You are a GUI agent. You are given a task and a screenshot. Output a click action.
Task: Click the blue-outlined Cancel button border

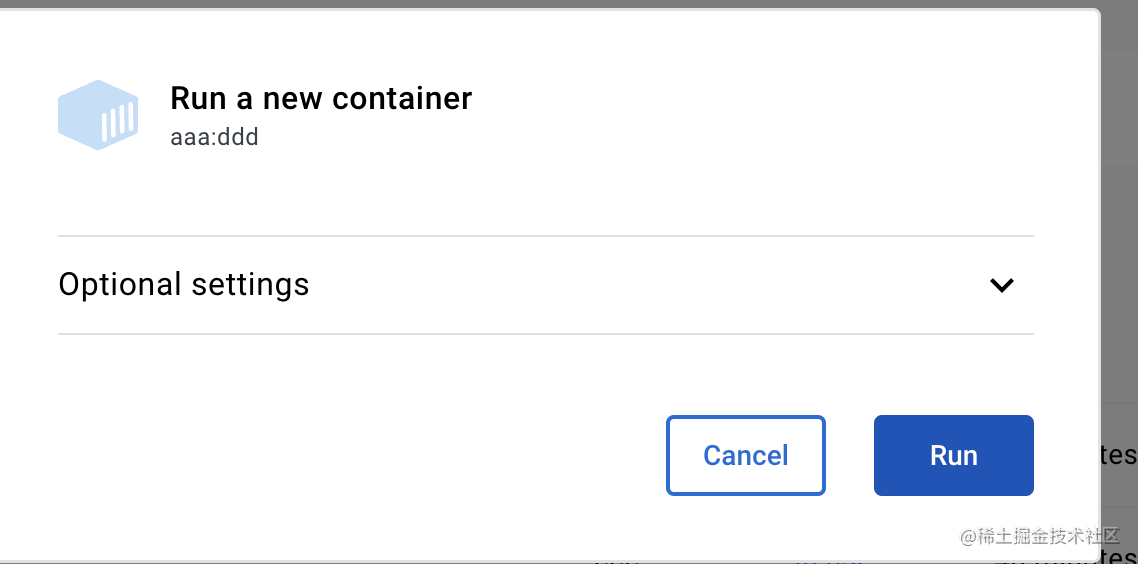tap(668, 456)
